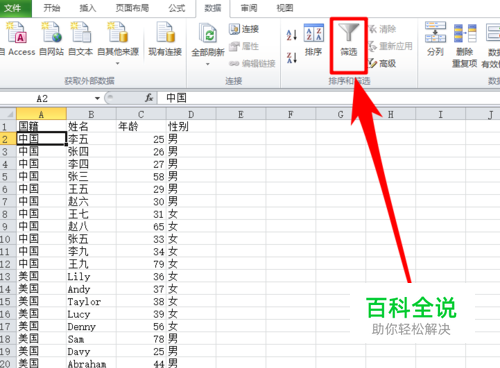The image size is (500, 368).
Task: Switch to Review (审阅) tab
Action: [x=249, y=8]
